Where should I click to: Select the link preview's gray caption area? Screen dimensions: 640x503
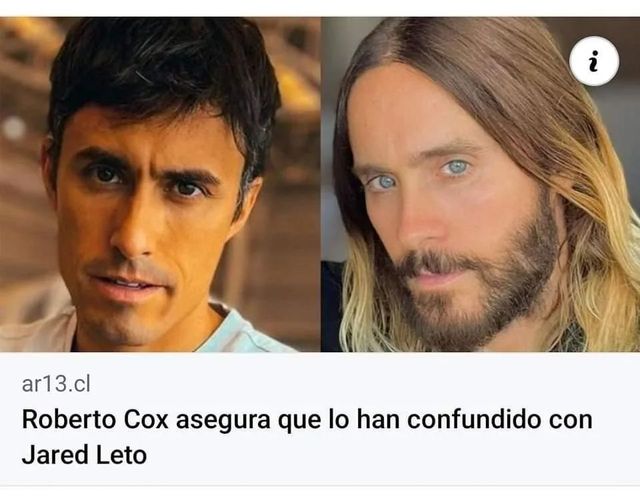point(320,418)
